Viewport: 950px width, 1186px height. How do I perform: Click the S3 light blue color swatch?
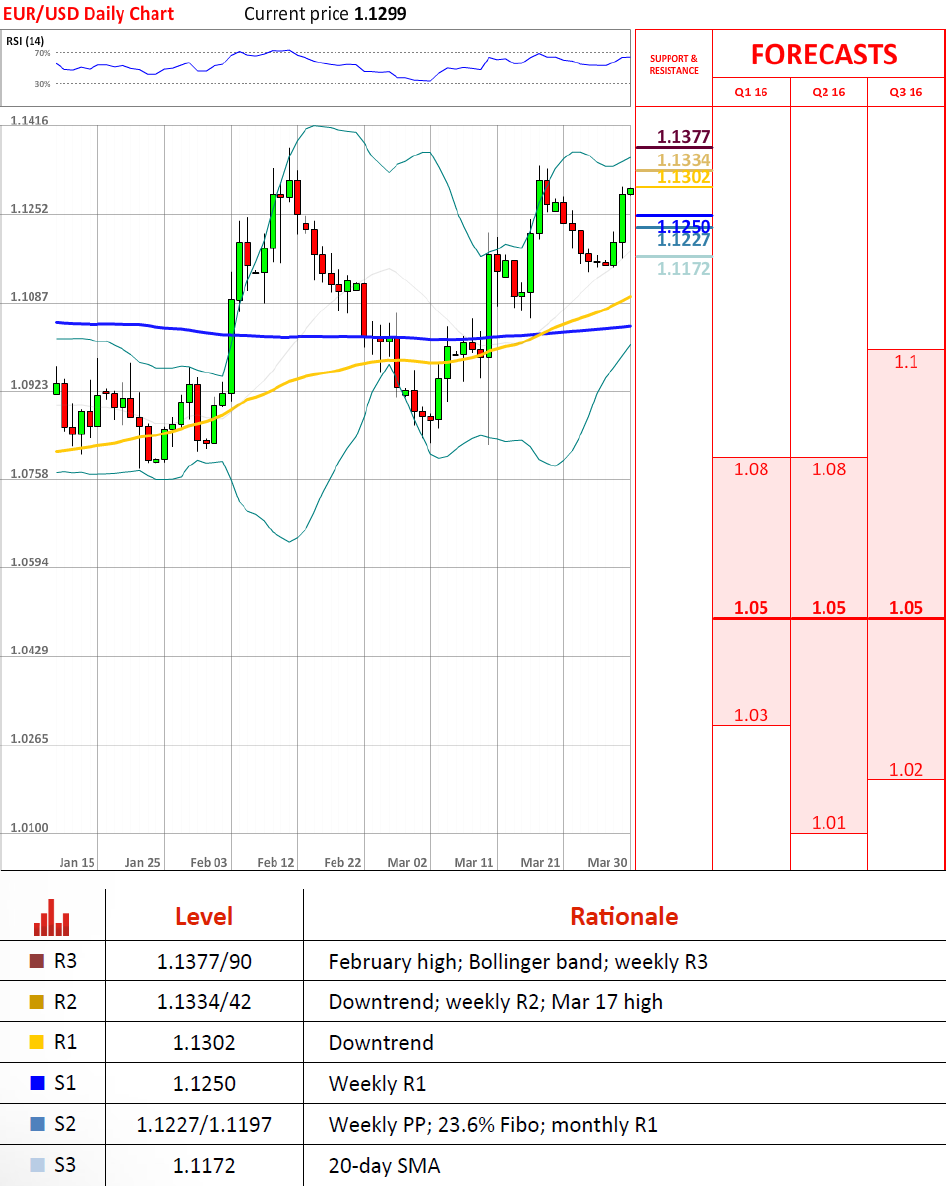pos(36,1165)
